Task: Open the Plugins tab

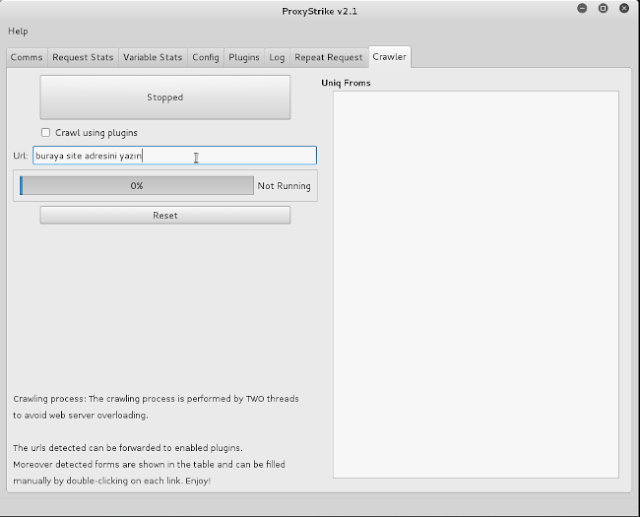Action: click(x=244, y=57)
